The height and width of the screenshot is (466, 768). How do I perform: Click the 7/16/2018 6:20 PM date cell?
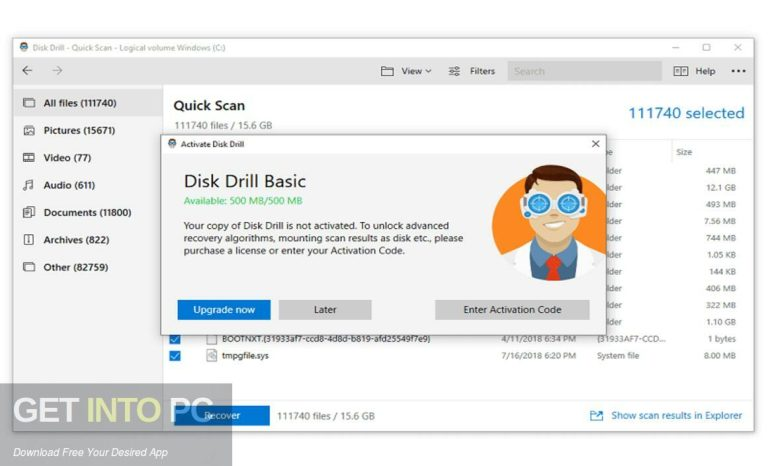[538, 356]
